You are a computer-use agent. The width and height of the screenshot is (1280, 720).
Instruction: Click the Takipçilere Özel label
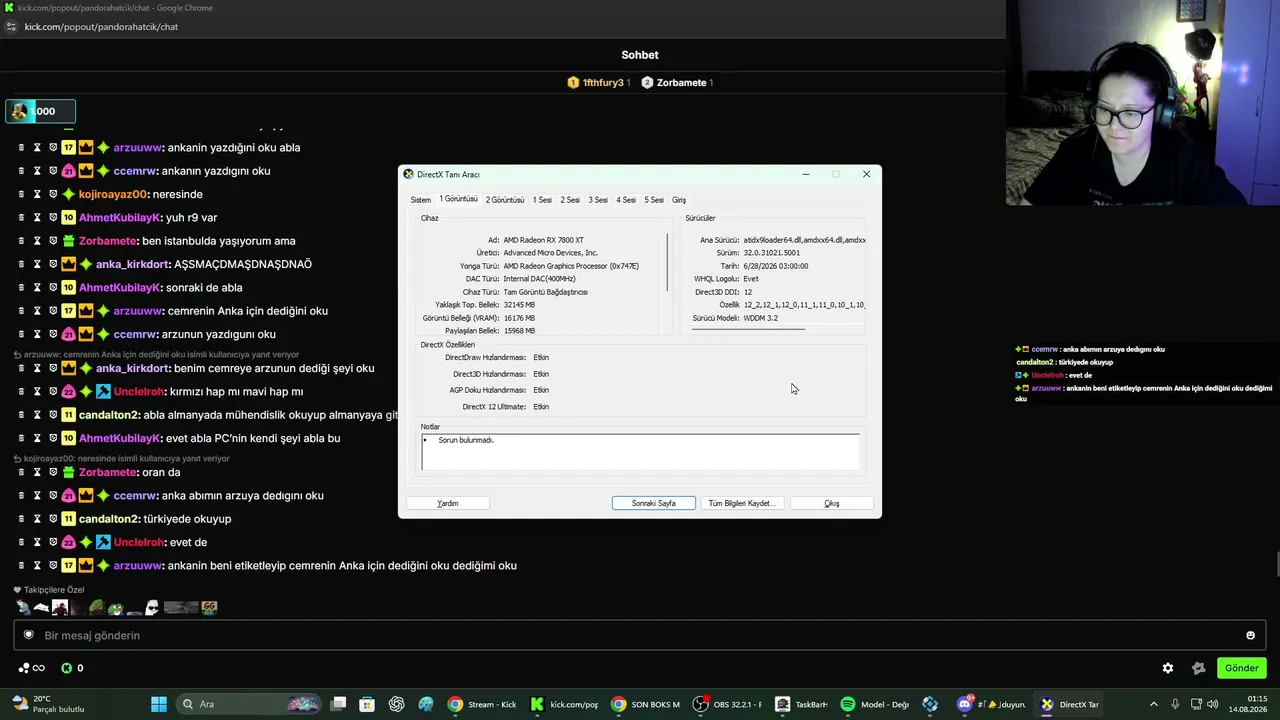54,590
